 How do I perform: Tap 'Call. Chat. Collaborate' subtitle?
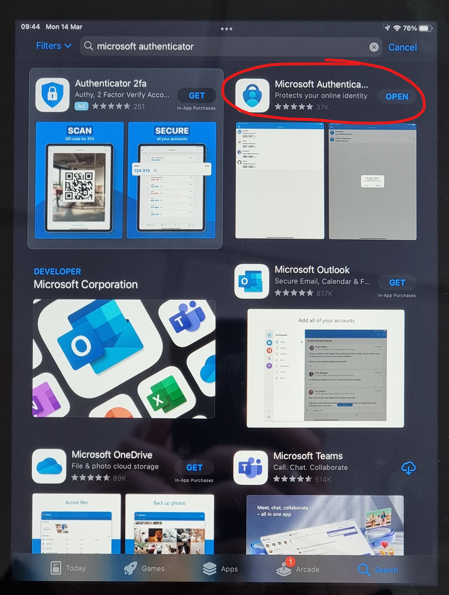pyautogui.click(x=310, y=468)
